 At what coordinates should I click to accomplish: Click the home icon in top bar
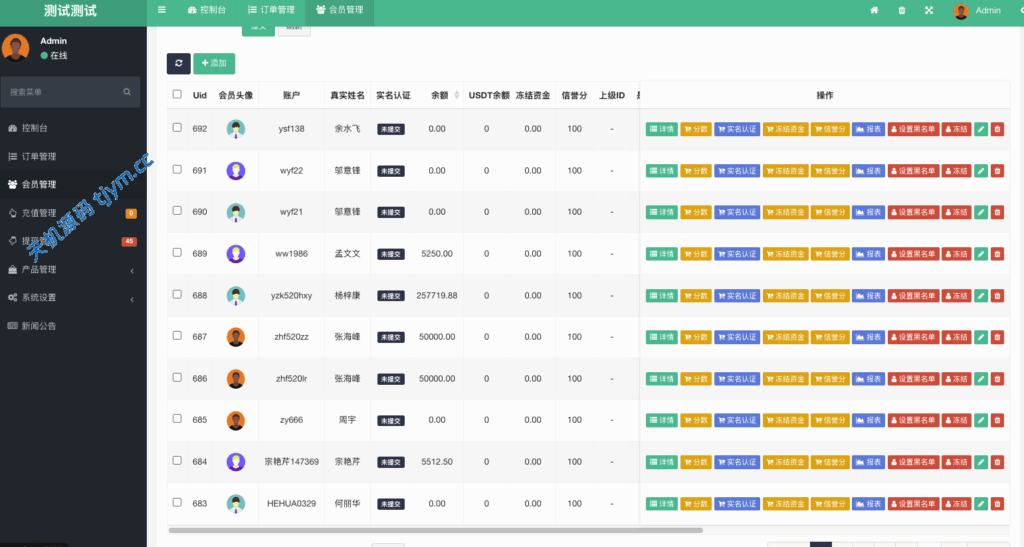pyautogui.click(x=874, y=10)
